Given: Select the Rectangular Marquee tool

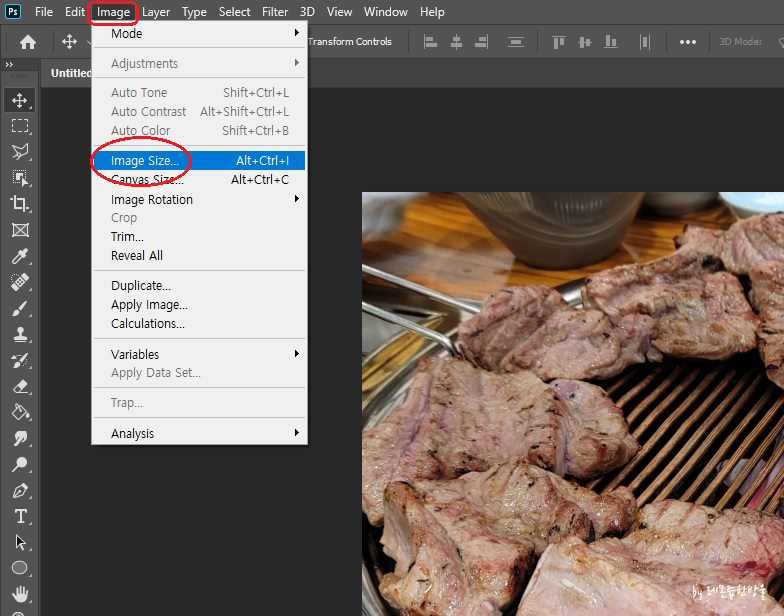Looking at the screenshot, I should pyautogui.click(x=20, y=126).
